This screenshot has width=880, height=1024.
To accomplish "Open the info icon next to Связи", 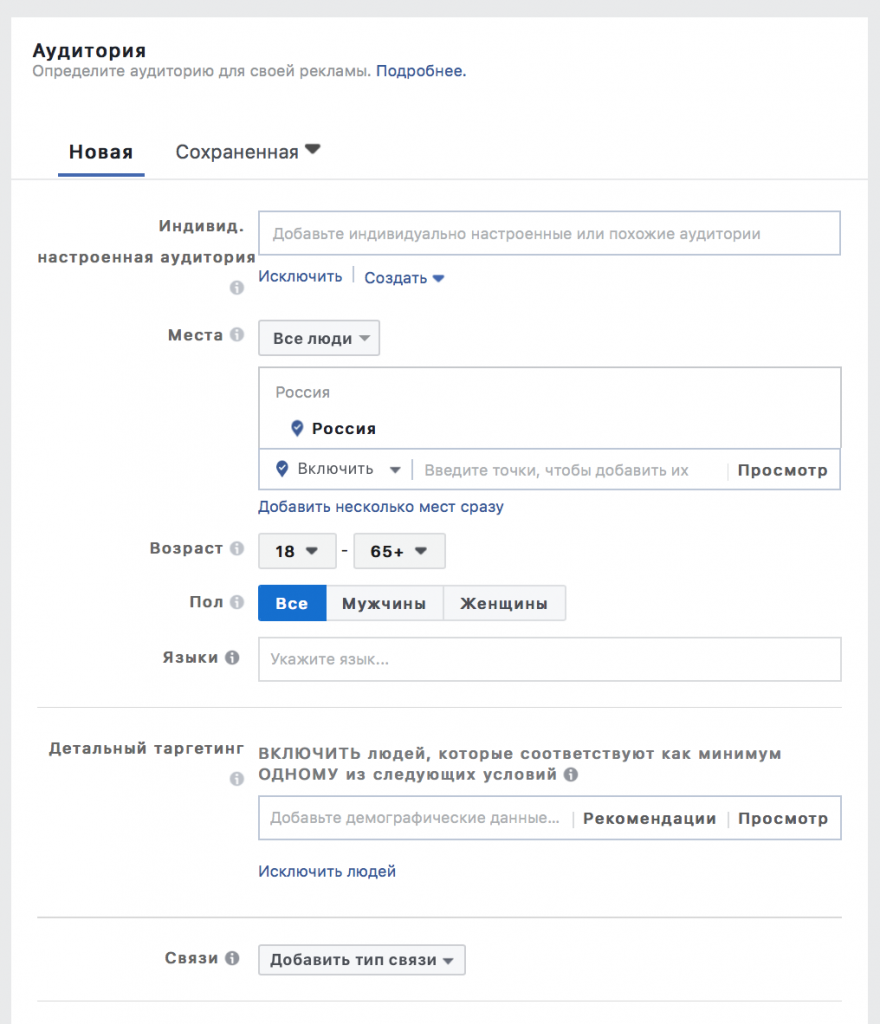I will (x=232, y=957).
